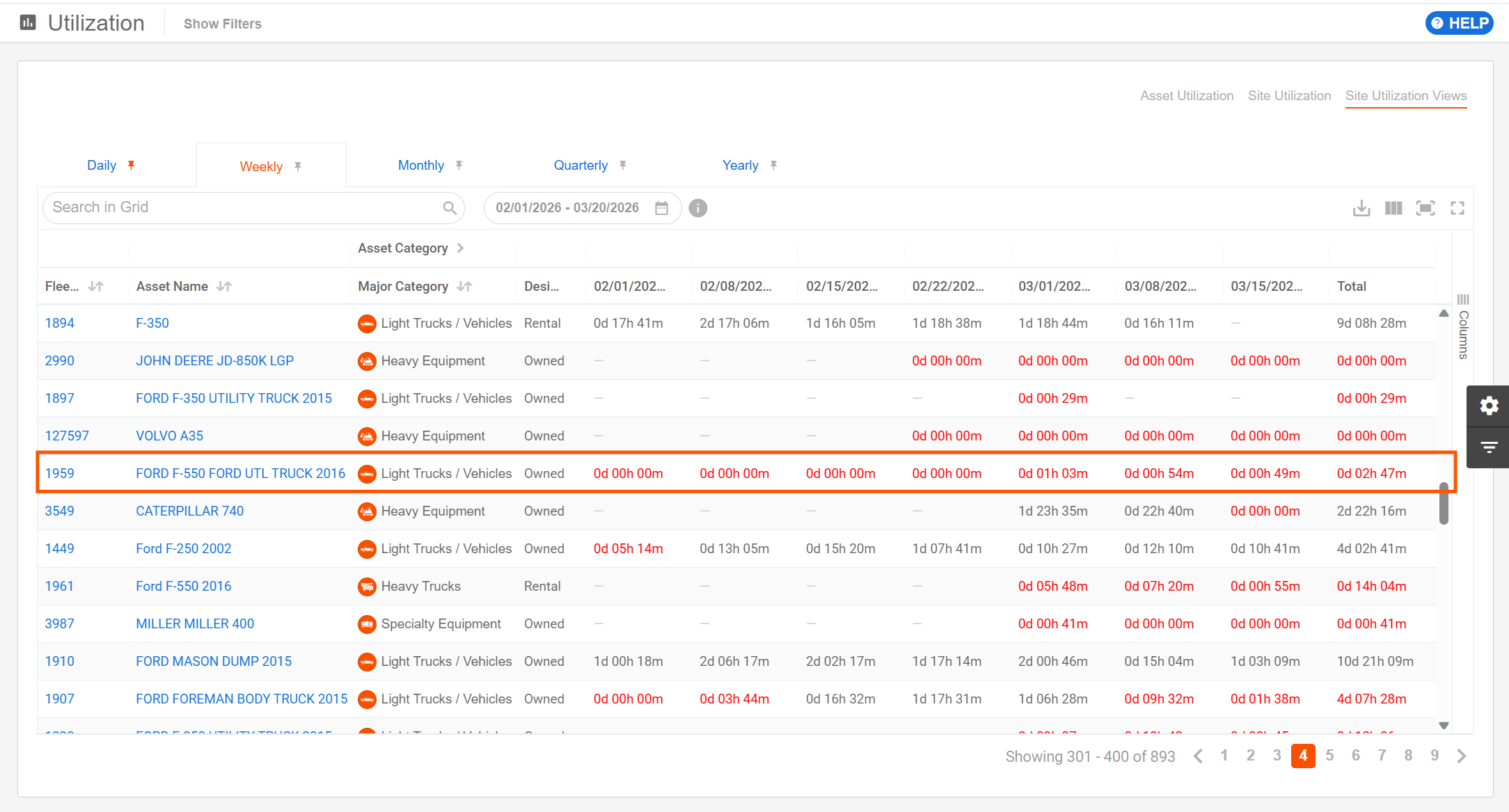Click the fit-to-screen icon
The width and height of the screenshot is (1509, 812).
pyautogui.click(x=1425, y=208)
